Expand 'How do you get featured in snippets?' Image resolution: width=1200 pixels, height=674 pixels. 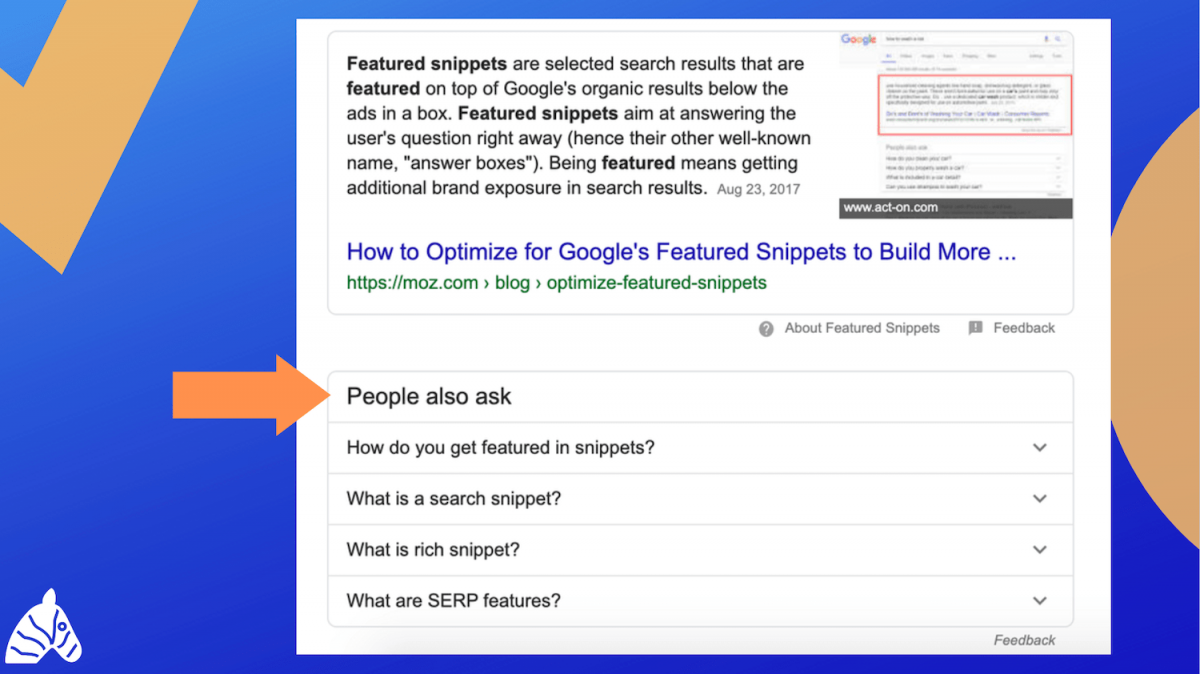(700, 448)
